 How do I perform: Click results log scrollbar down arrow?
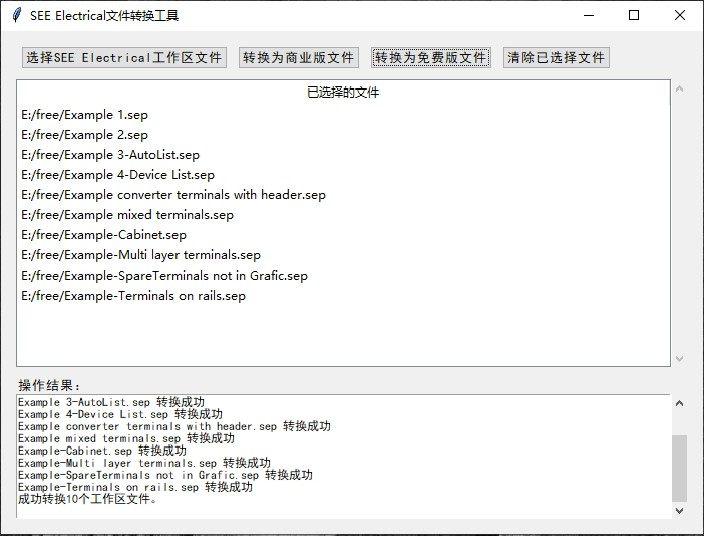tap(679, 510)
